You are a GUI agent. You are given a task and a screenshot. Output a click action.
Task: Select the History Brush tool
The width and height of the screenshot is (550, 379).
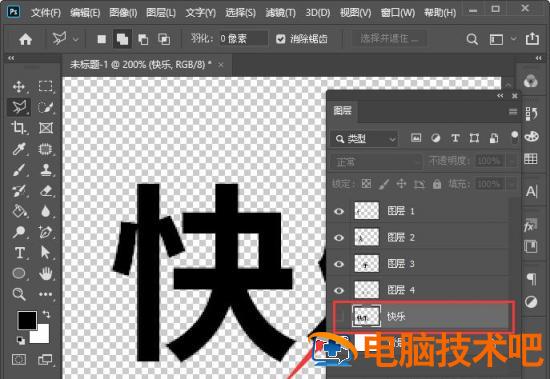(19, 191)
